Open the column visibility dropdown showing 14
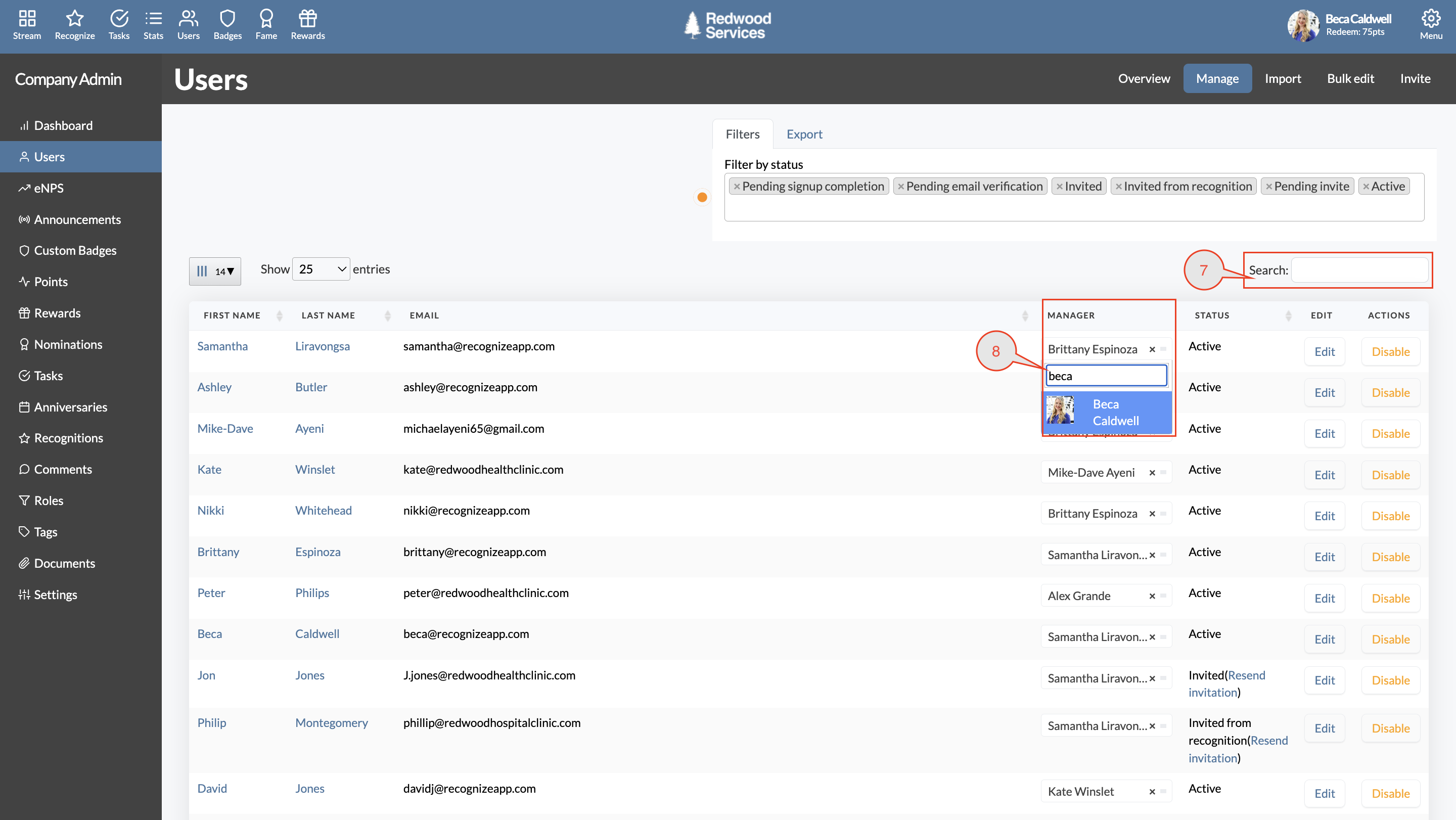The width and height of the screenshot is (1456, 820). click(215, 271)
